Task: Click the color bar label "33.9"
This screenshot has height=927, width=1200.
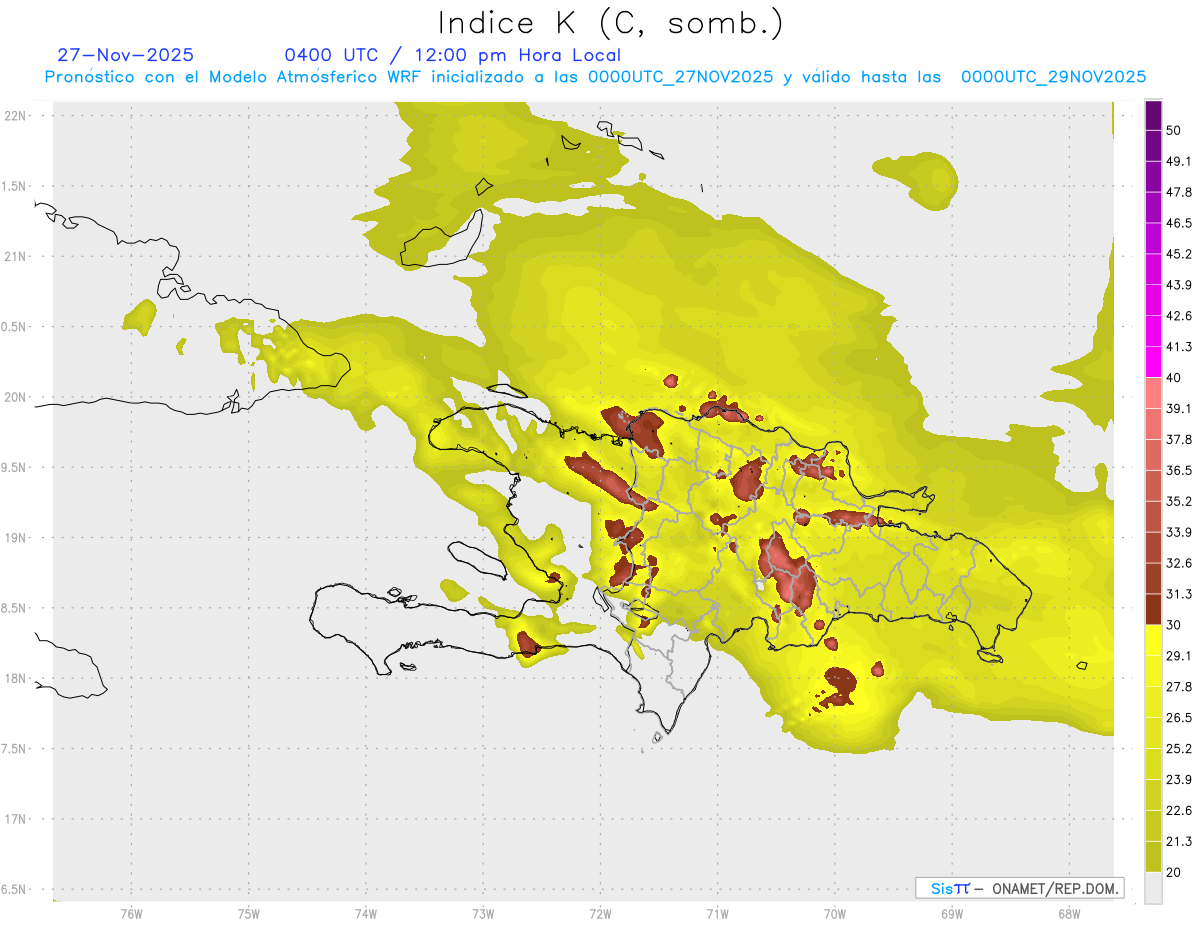Action: tap(1178, 532)
